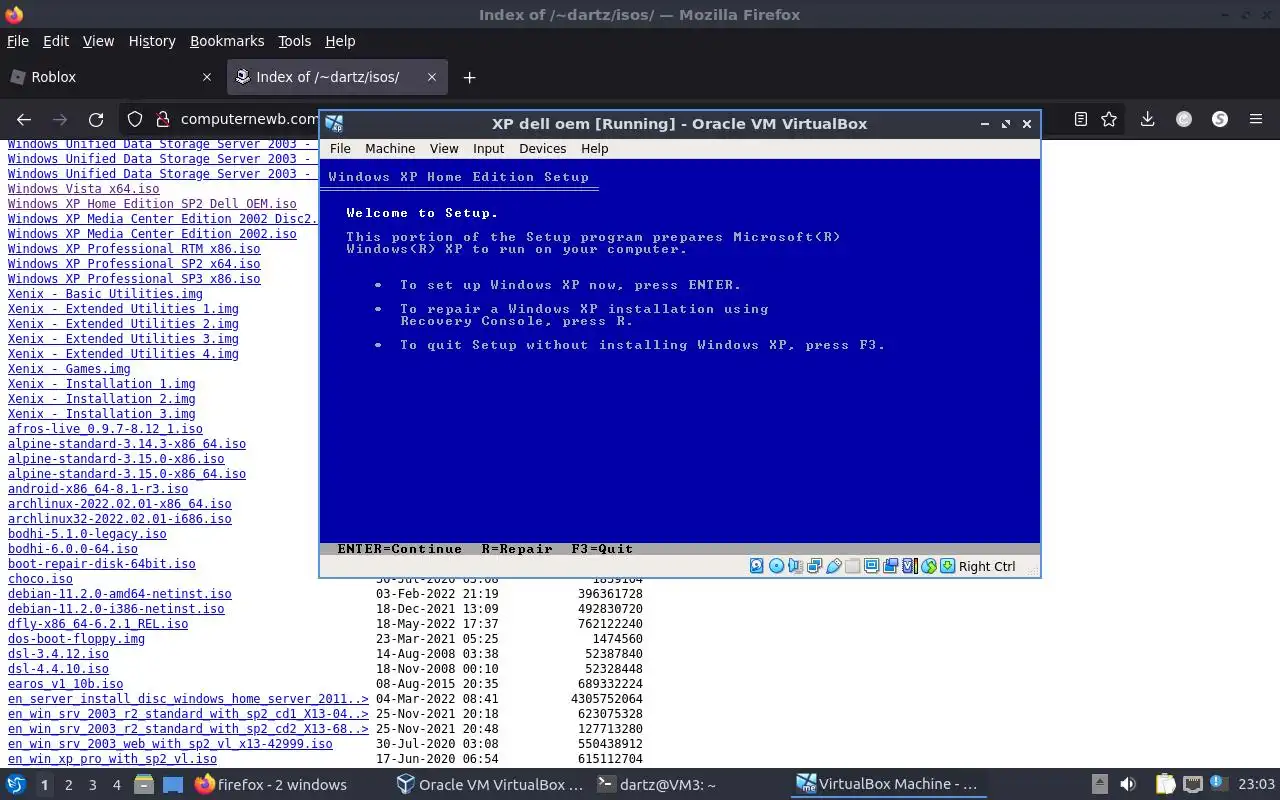
Task: Click the optical drive indicator in VirtualBox status bar
Action: tap(776, 566)
